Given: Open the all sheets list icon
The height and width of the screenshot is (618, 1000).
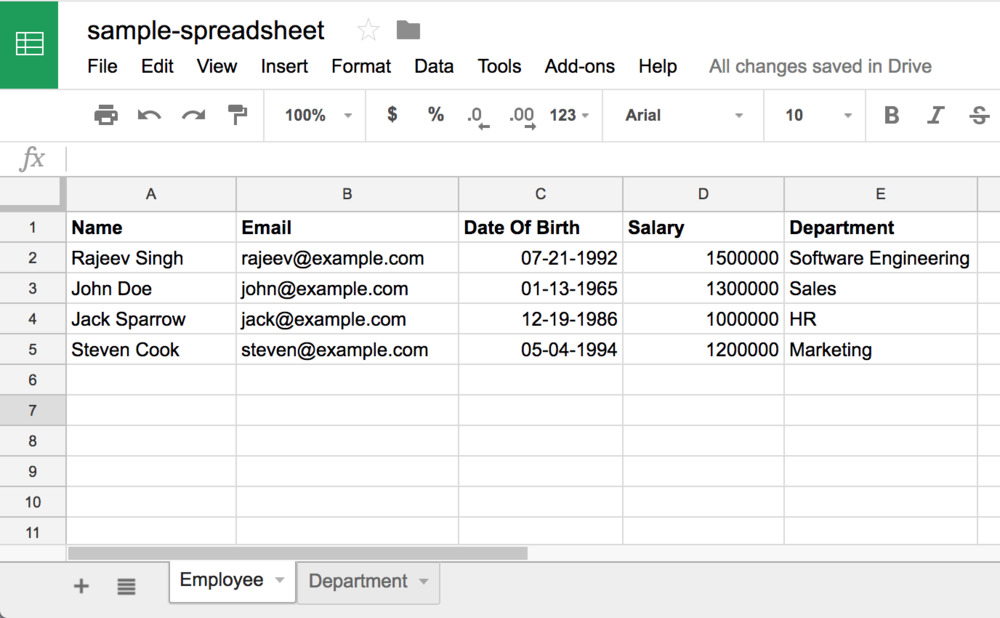Looking at the screenshot, I should pos(126,585).
